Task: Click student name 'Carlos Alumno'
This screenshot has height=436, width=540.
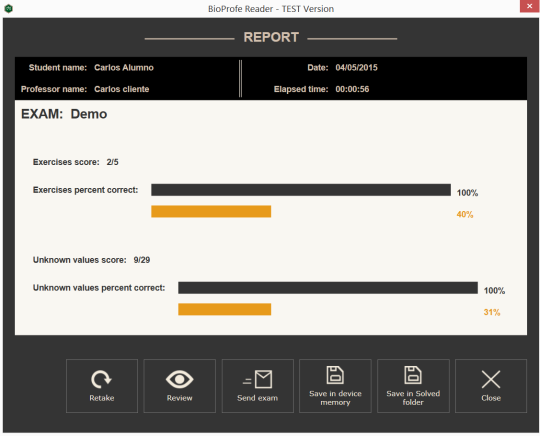Action: coord(124,68)
